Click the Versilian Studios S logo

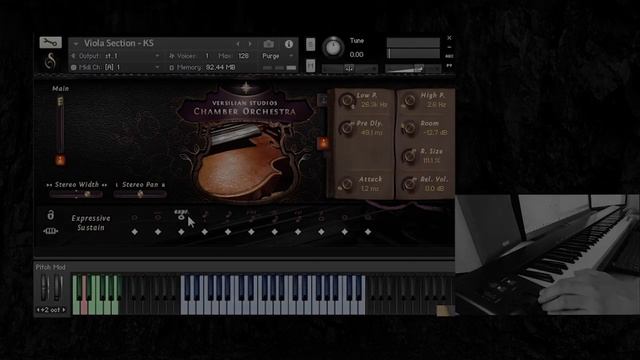tap(50, 61)
